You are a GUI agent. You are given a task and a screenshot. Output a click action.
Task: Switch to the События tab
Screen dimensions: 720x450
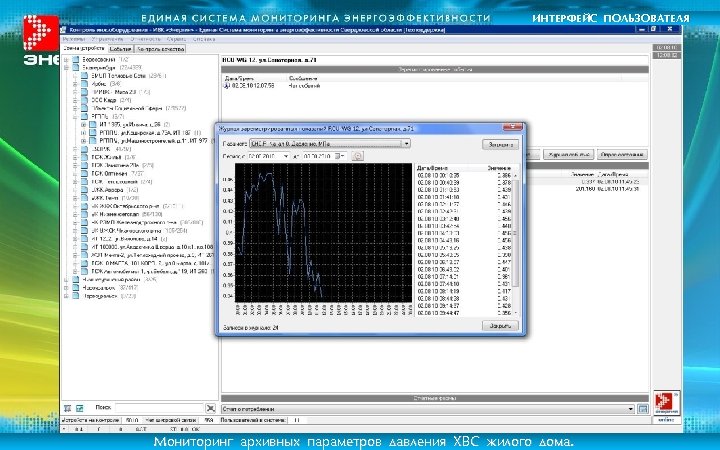click(x=121, y=48)
